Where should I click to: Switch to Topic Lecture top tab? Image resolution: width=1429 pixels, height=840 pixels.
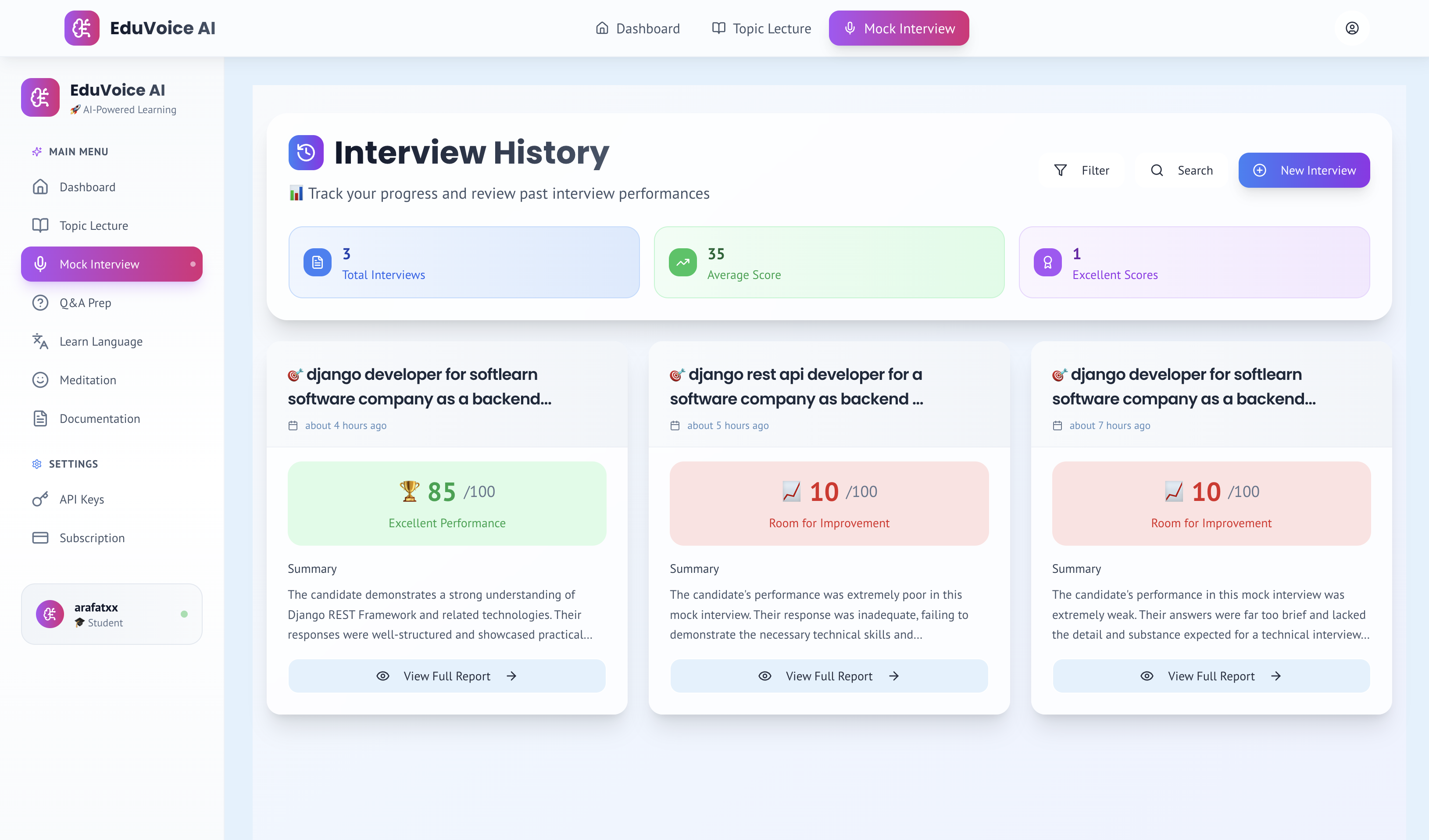pyautogui.click(x=761, y=29)
